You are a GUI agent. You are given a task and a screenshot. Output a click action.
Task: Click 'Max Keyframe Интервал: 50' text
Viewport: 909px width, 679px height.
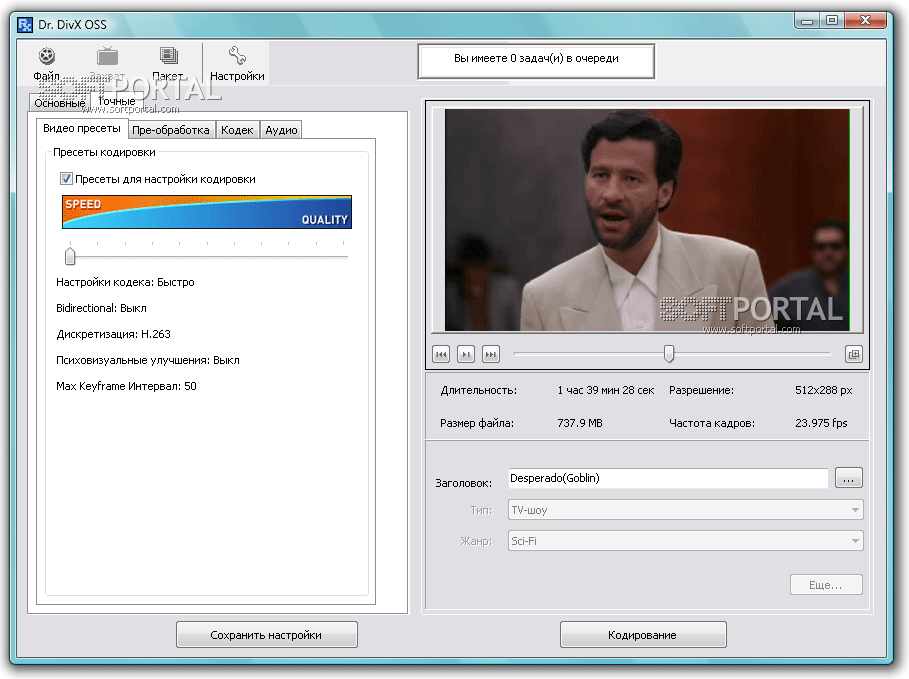coord(126,386)
